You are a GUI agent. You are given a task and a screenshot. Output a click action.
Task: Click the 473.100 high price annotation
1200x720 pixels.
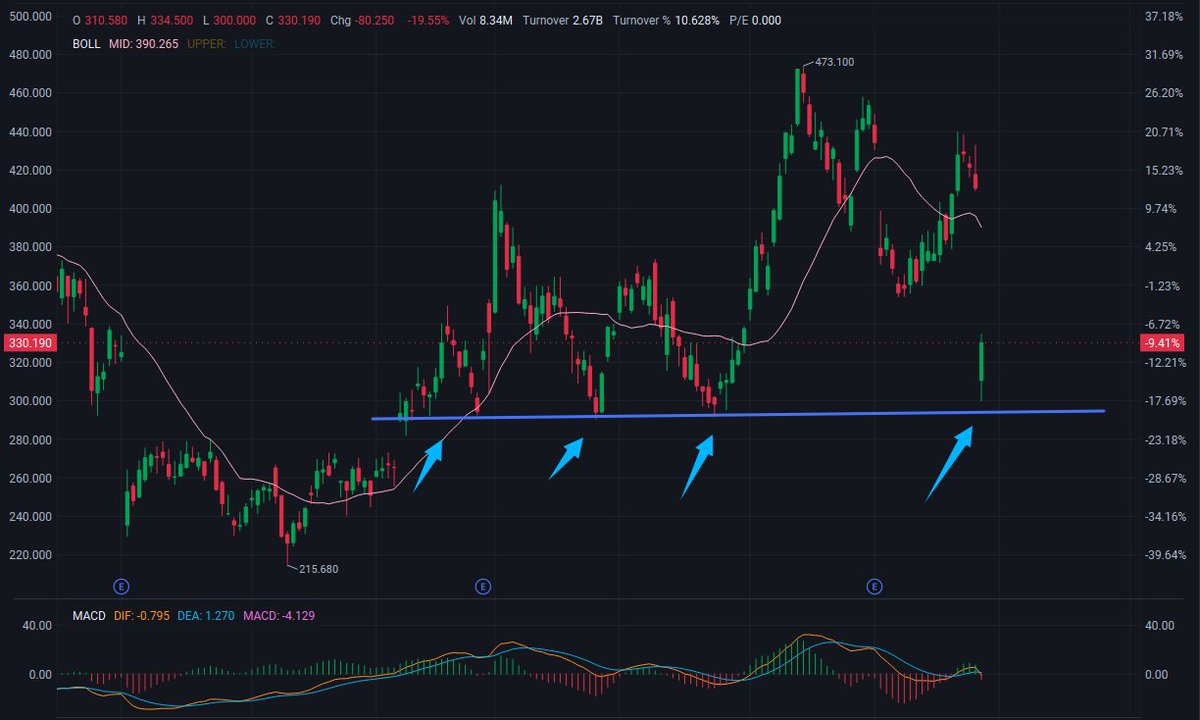tap(835, 62)
